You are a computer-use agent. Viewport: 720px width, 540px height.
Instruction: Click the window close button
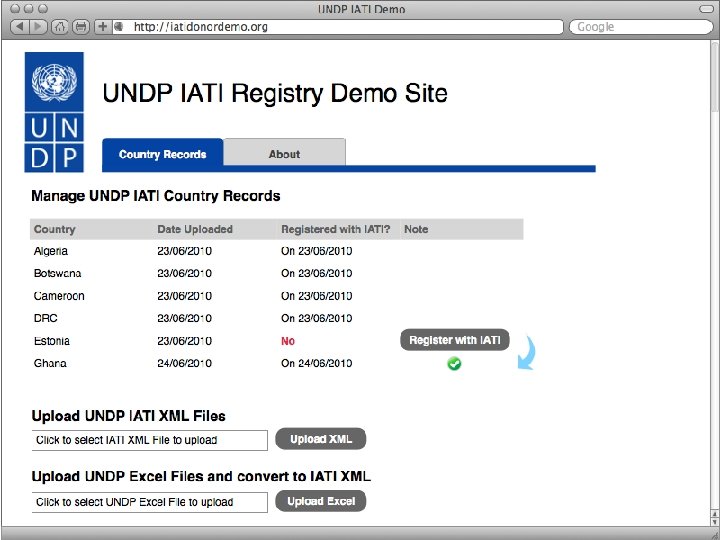click(15, 8)
